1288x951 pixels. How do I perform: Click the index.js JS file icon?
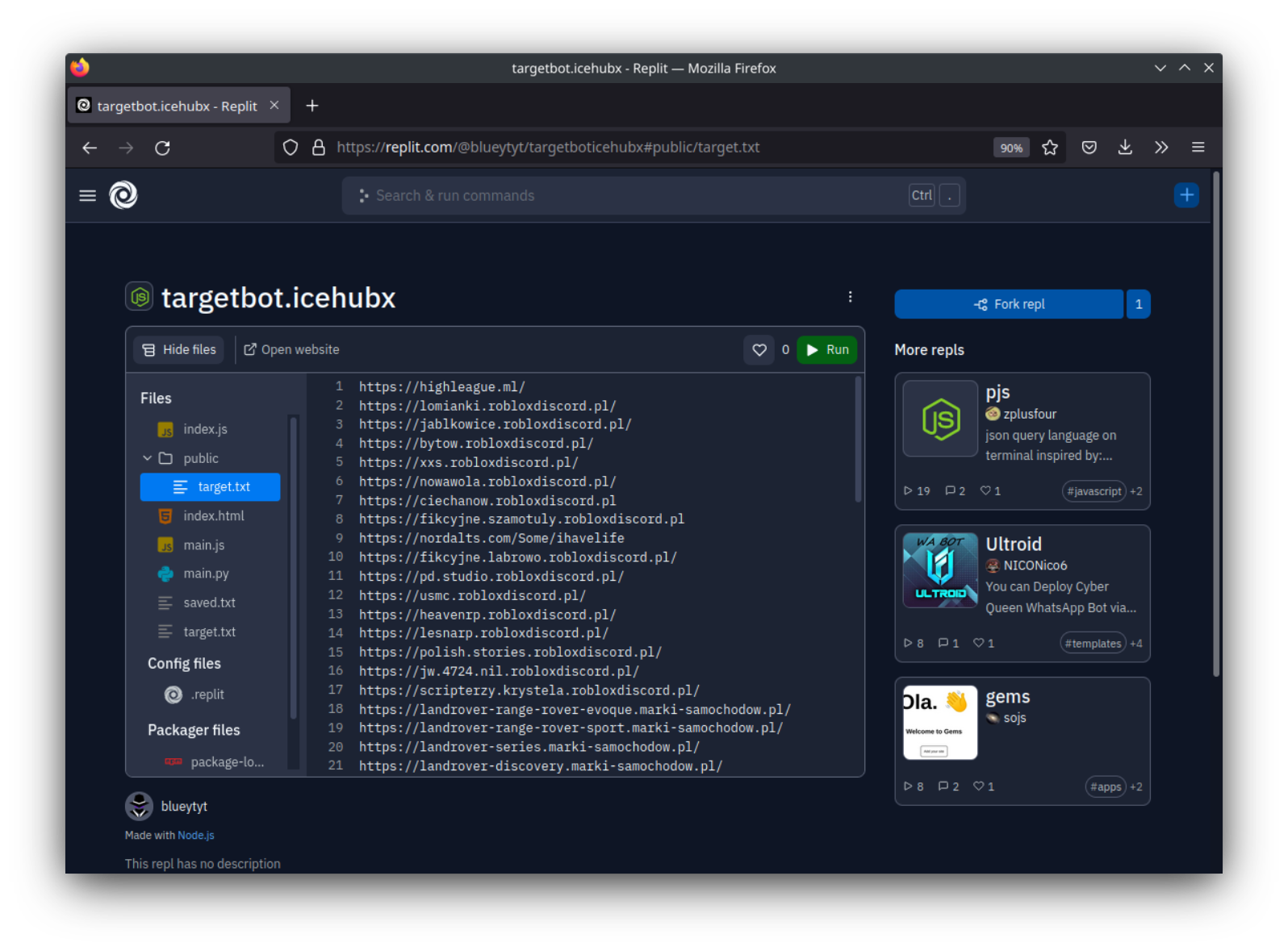click(165, 430)
